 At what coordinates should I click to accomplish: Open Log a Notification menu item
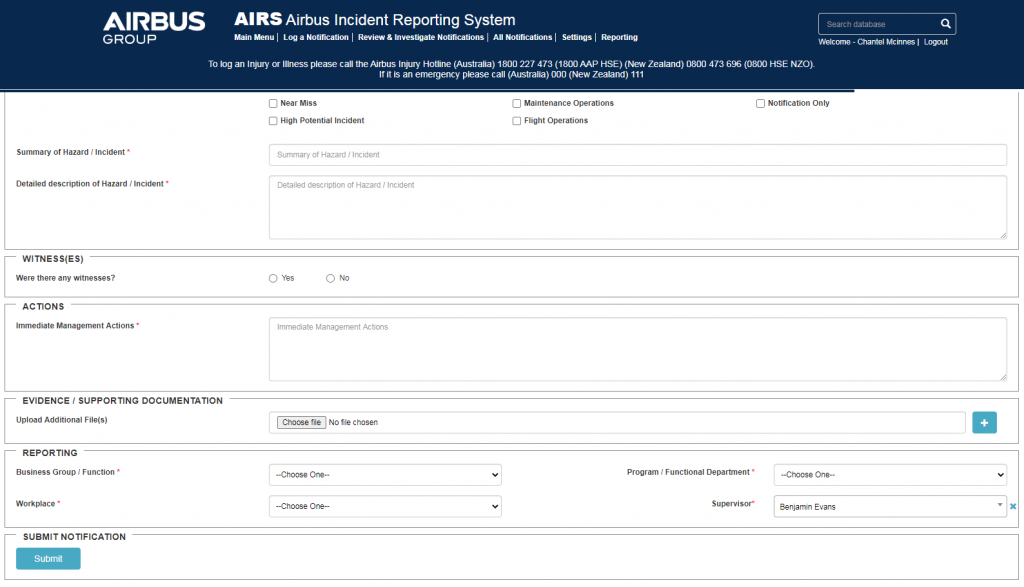(316, 38)
